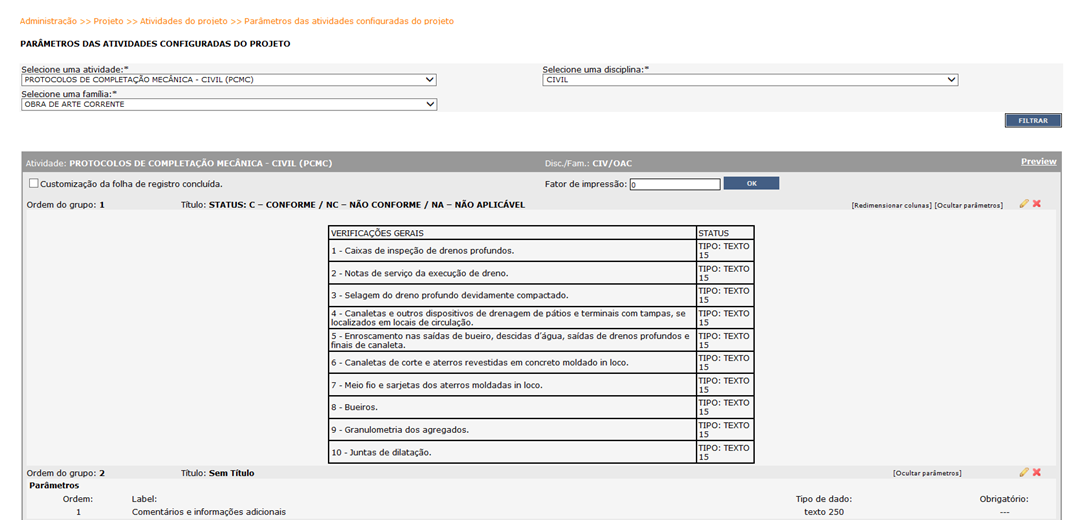
Task: Go to the Projeto breadcrumb
Action: (x=109, y=21)
